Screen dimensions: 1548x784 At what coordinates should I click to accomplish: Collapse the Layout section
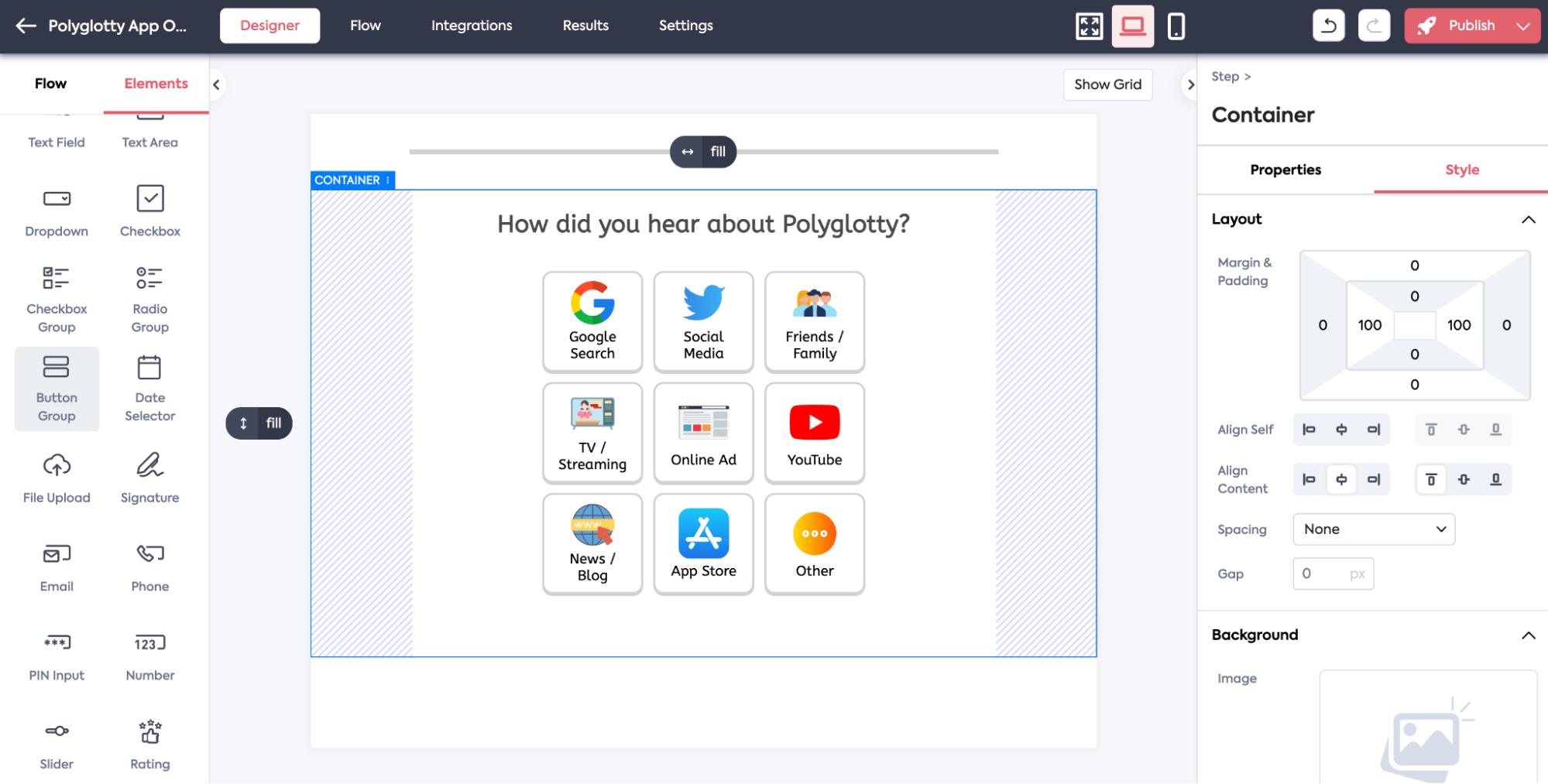pyautogui.click(x=1529, y=219)
